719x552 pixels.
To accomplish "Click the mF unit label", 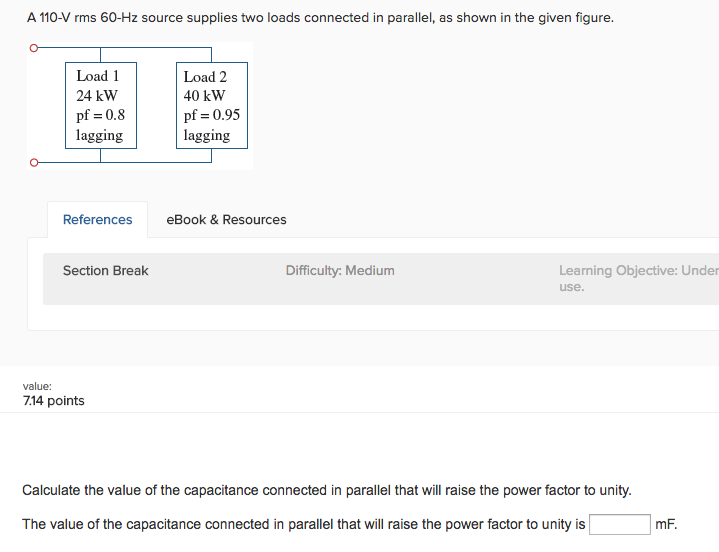I will [665, 525].
